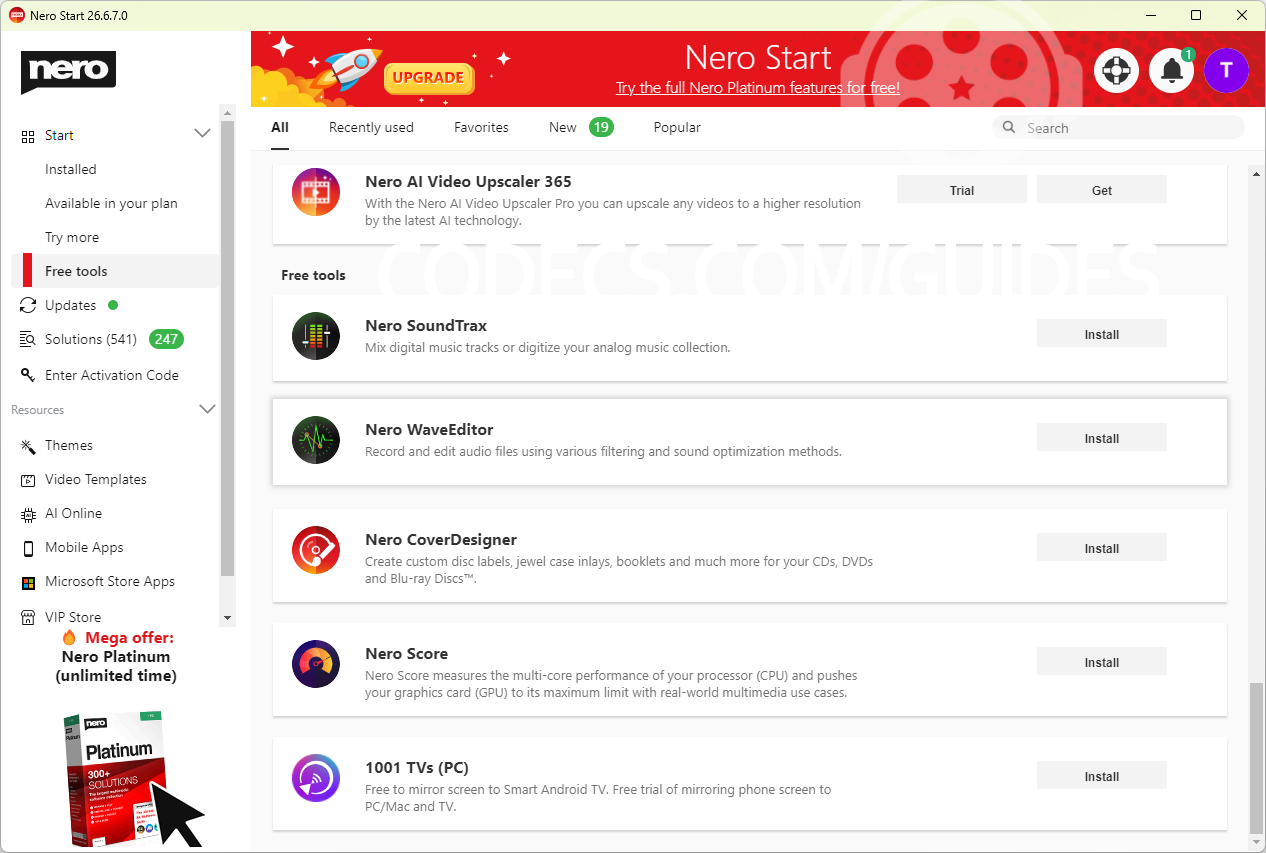Switch to the Favorites tab
This screenshot has height=853, width=1266.
(x=481, y=127)
